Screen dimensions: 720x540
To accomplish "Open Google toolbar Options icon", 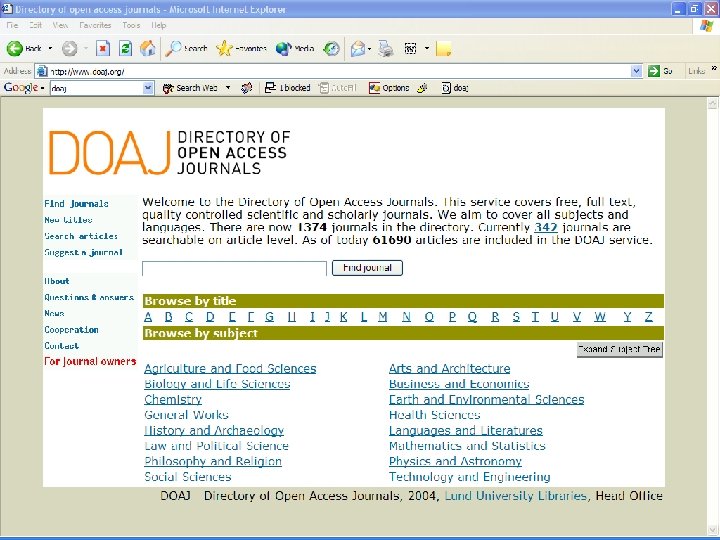I will click(x=374, y=88).
